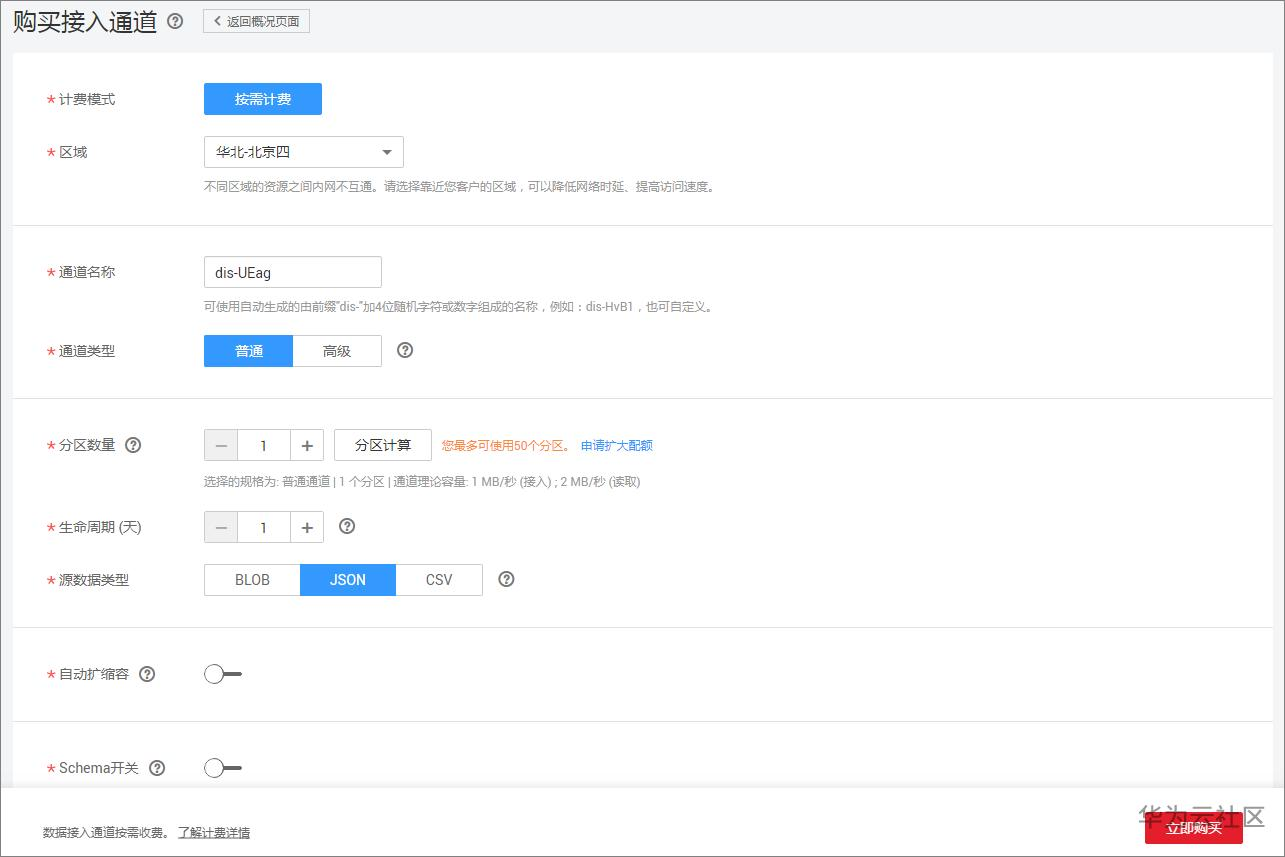Select CSV as the source data type
The width and height of the screenshot is (1285, 857).
(x=439, y=579)
